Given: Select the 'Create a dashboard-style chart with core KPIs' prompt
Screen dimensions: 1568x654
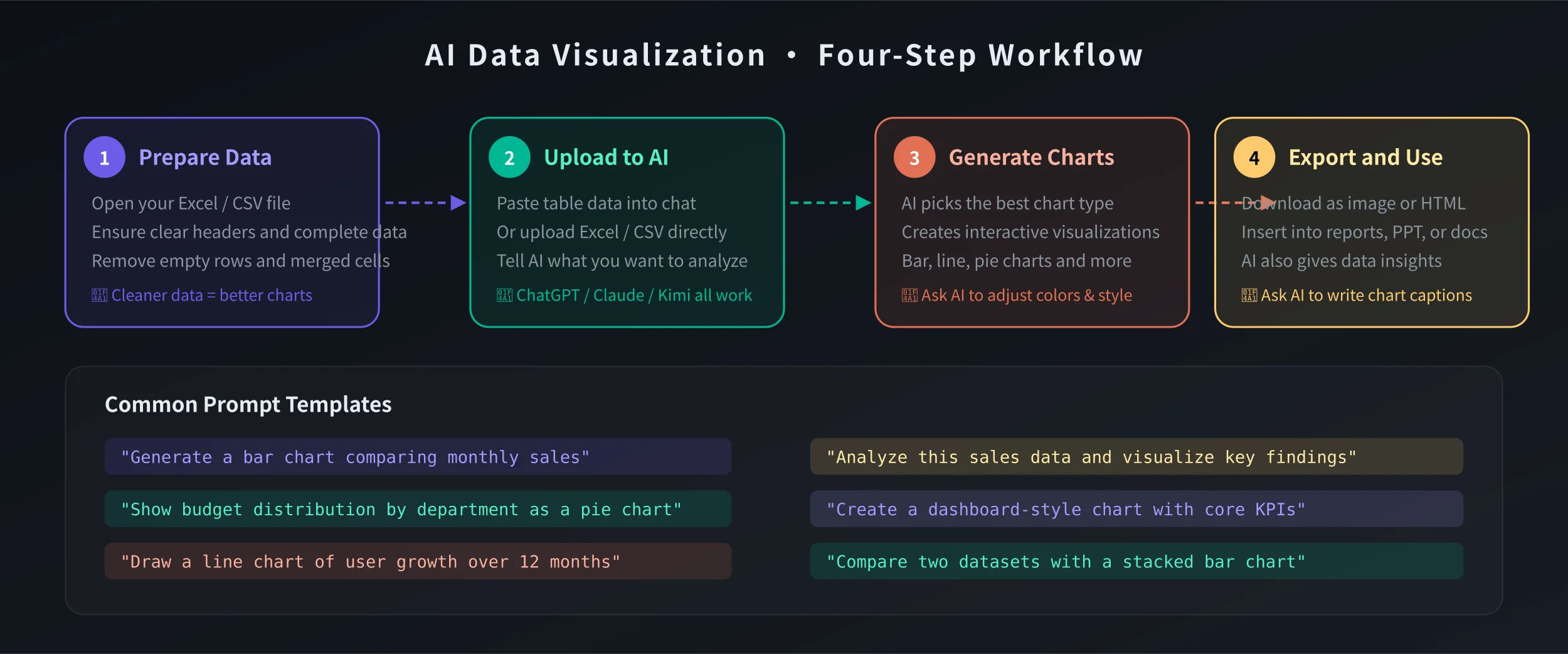Looking at the screenshot, I should pos(1136,509).
